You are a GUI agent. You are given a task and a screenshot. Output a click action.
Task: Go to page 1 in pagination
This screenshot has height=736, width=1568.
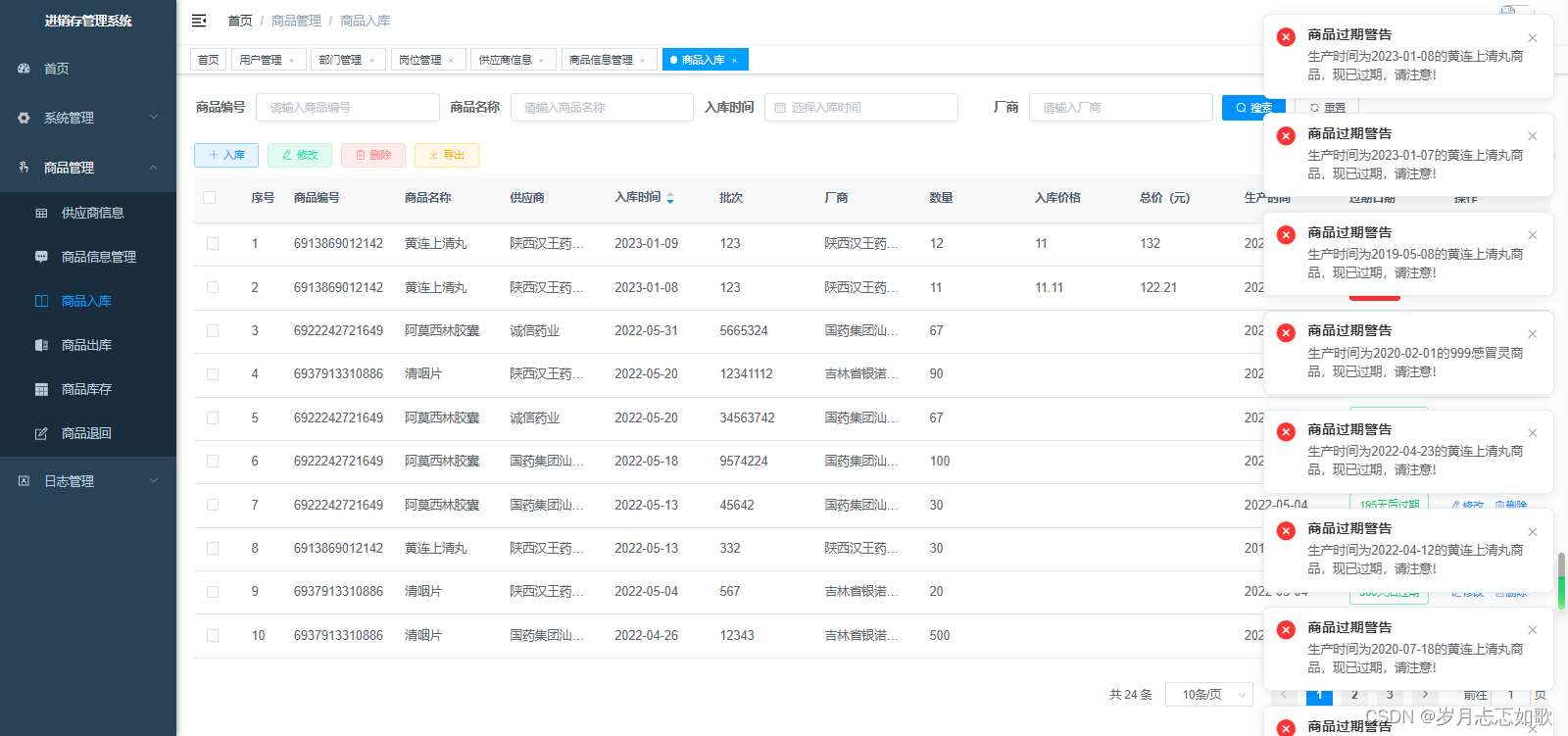point(1319,695)
